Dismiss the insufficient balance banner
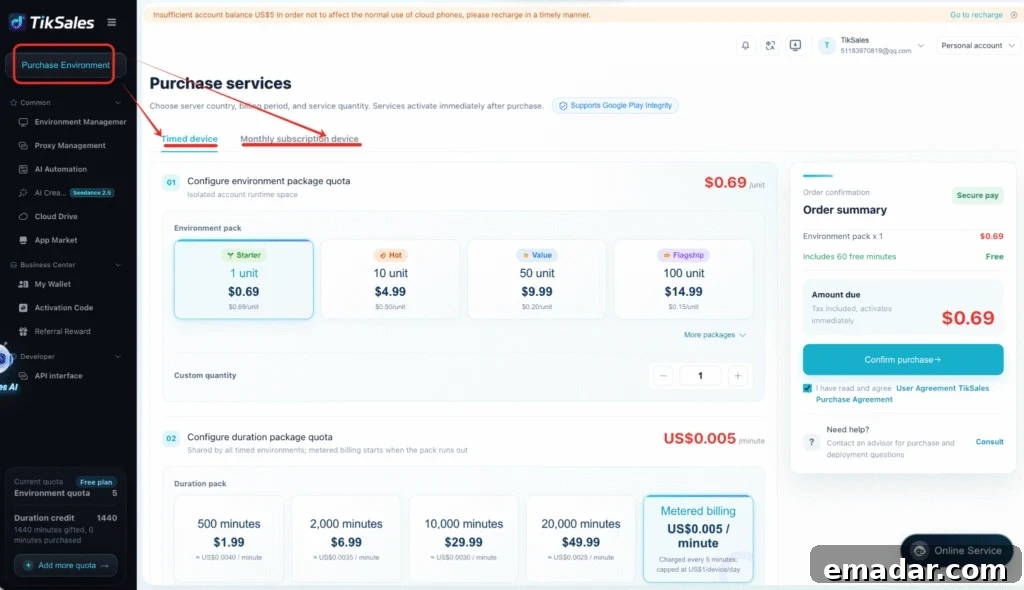This screenshot has width=1024, height=590. tap(1014, 15)
